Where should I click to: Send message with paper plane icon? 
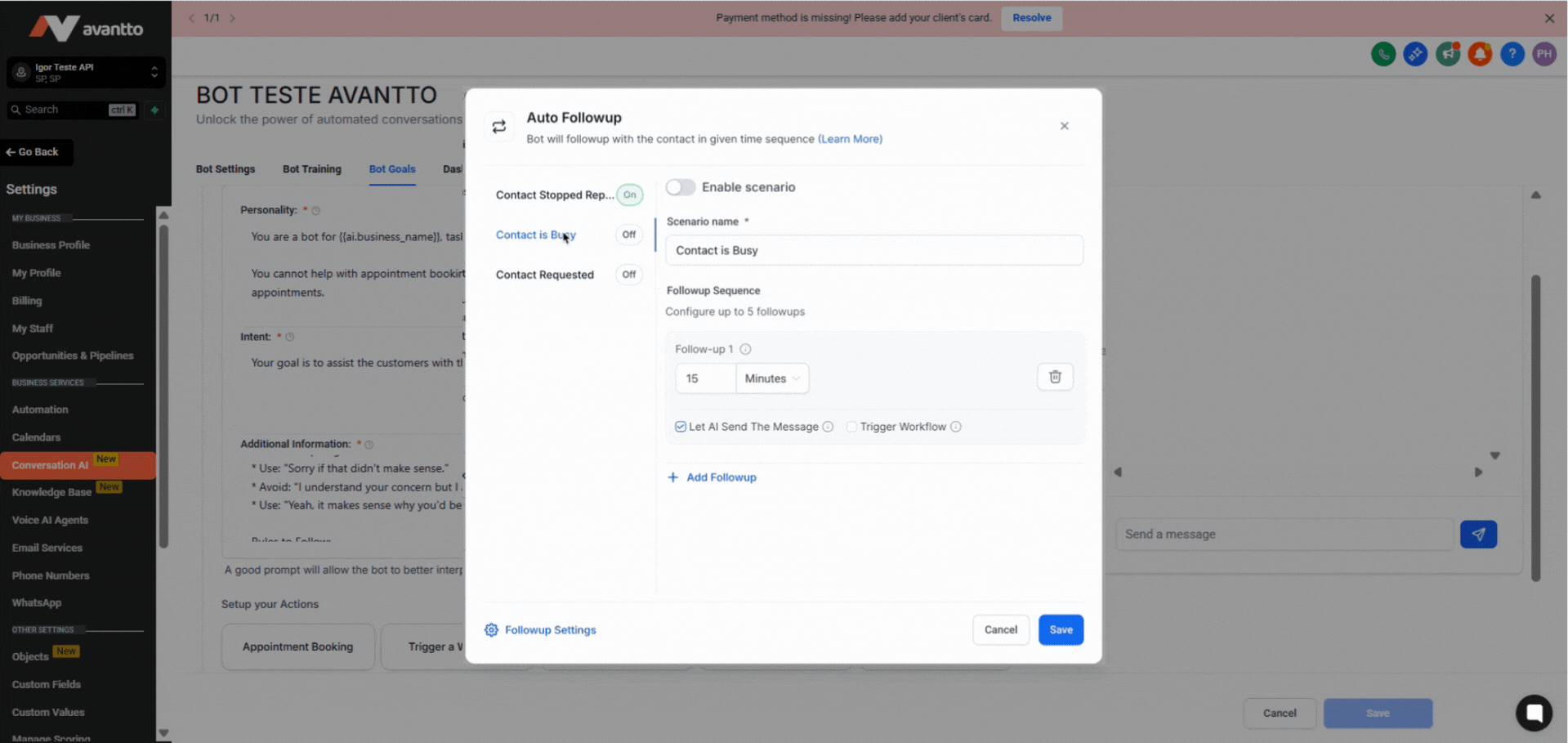tap(1478, 534)
